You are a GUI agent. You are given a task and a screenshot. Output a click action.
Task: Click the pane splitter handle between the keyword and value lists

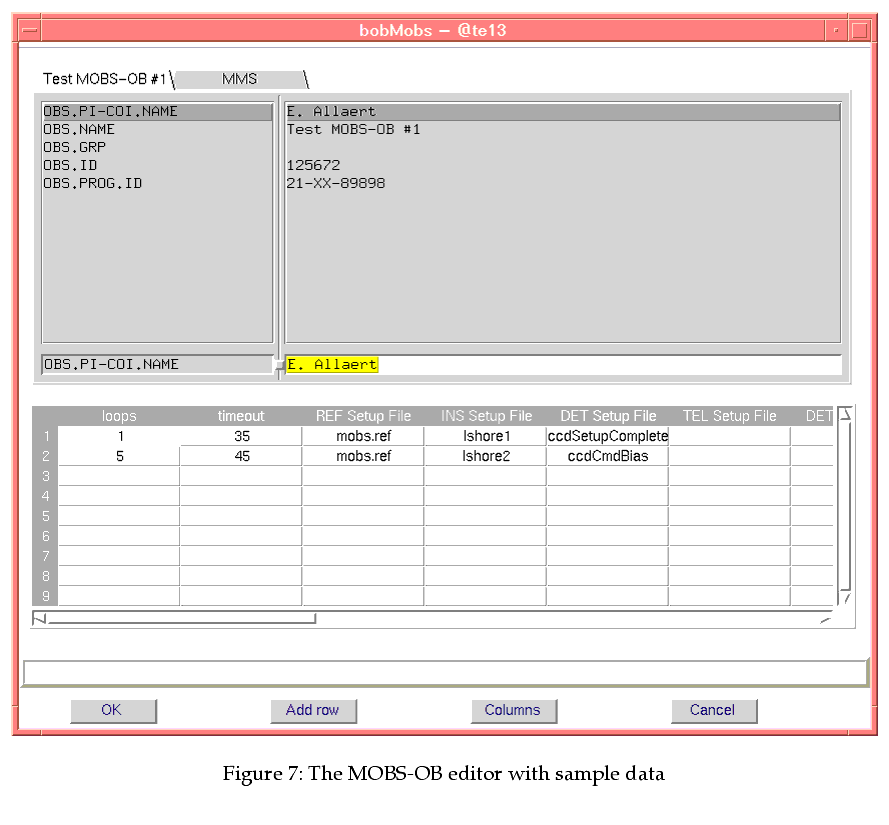click(x=279, y=365)
